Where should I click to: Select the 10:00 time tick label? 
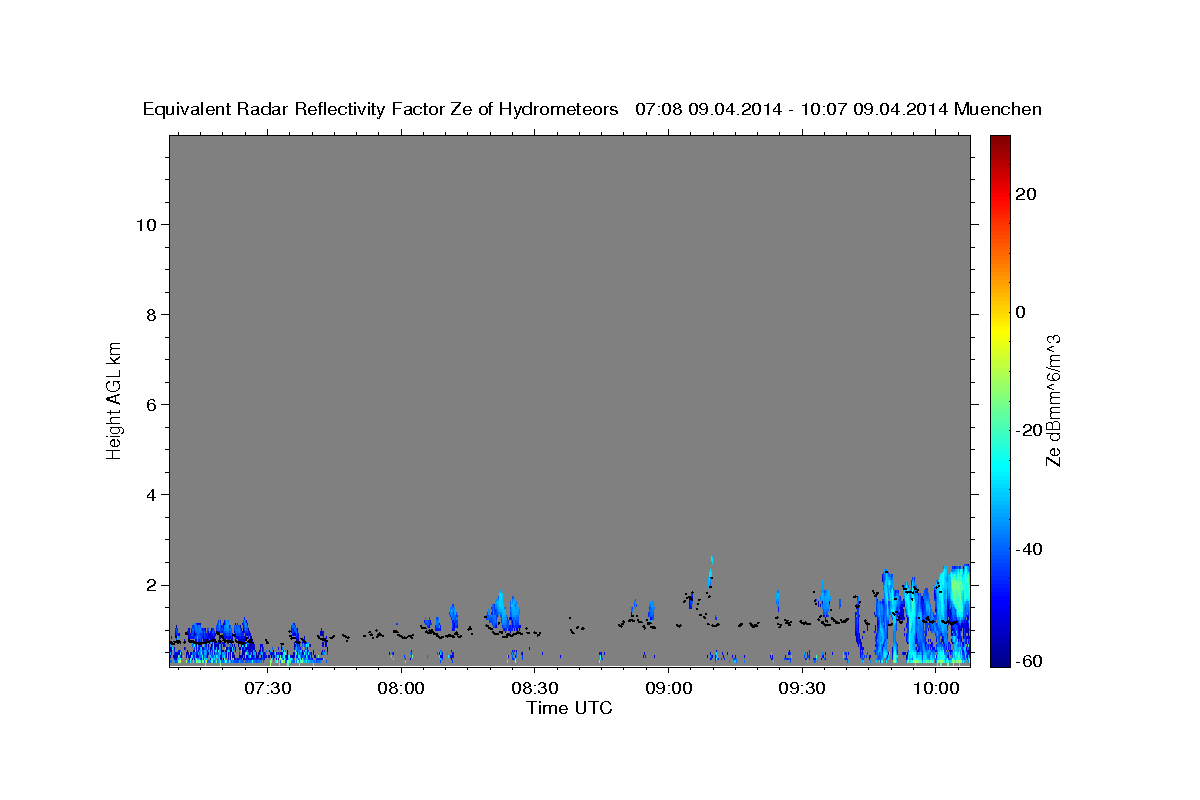point(936,688)
